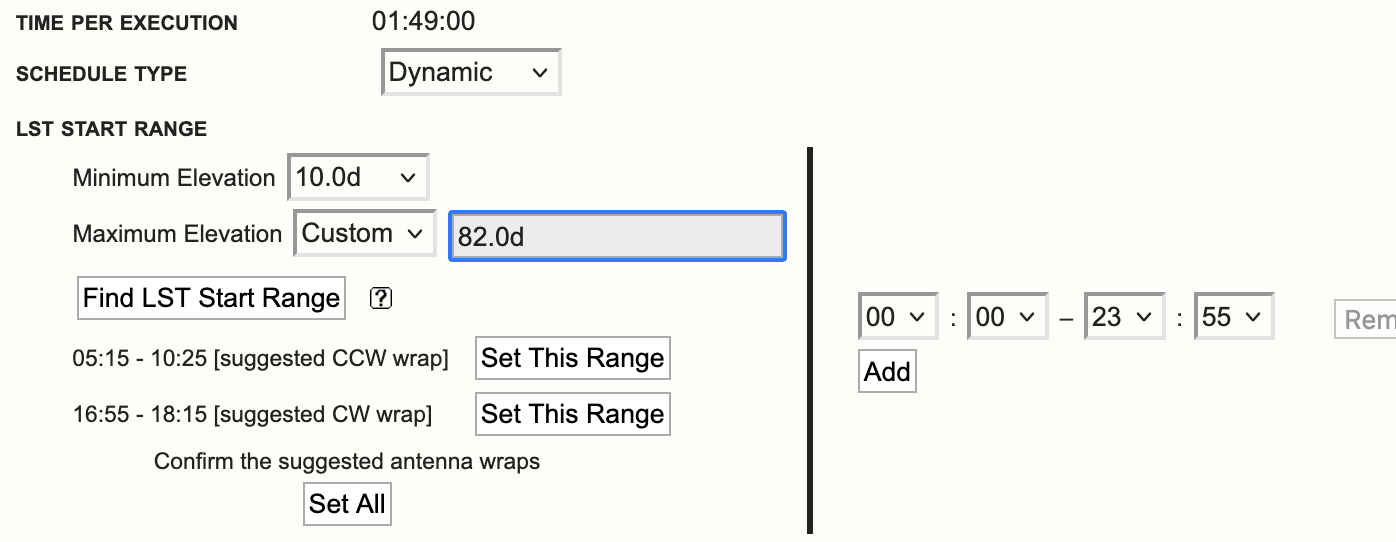Screen dimensions: 1396x542
Task: Click the Minimum Elevation label
Action: 173,178
